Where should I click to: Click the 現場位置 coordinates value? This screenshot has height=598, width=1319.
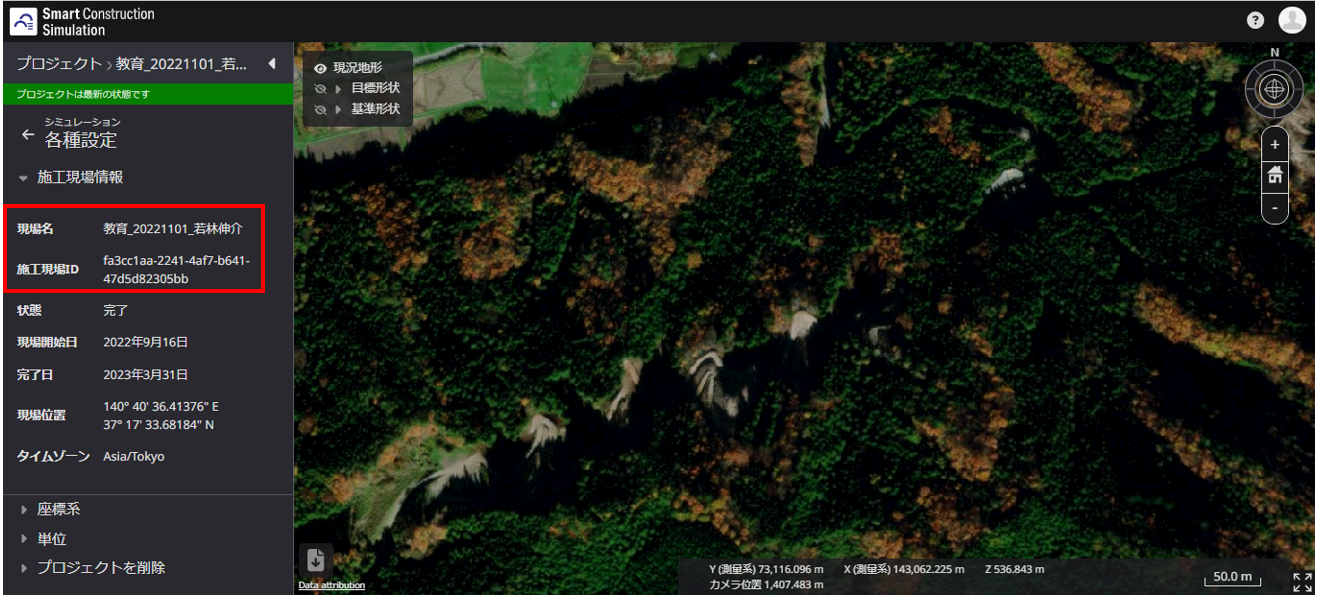(x=160, y=416)
